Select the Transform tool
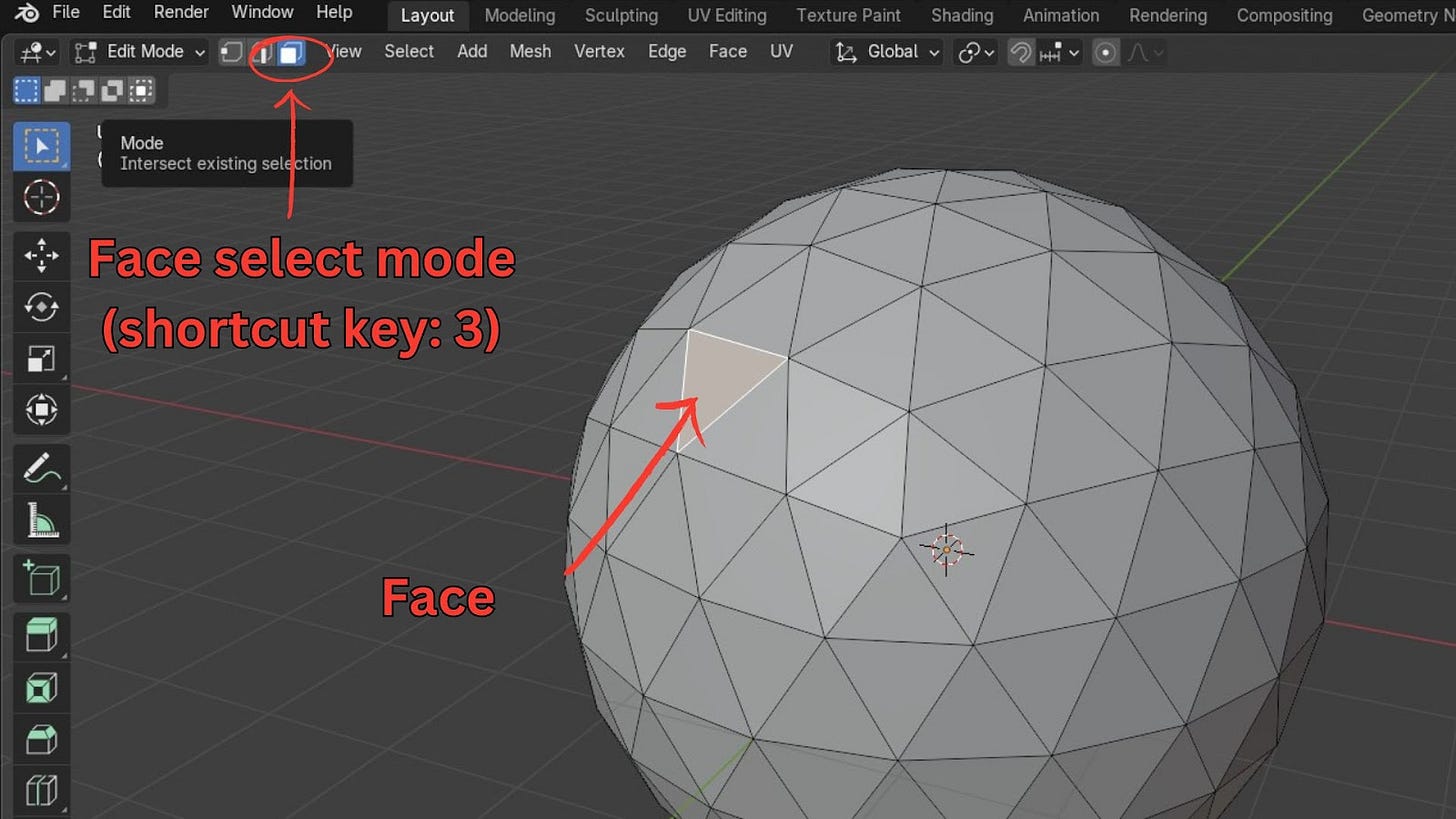The height and width of the screenshot is (819, 1456). click(x=41, y=409)
